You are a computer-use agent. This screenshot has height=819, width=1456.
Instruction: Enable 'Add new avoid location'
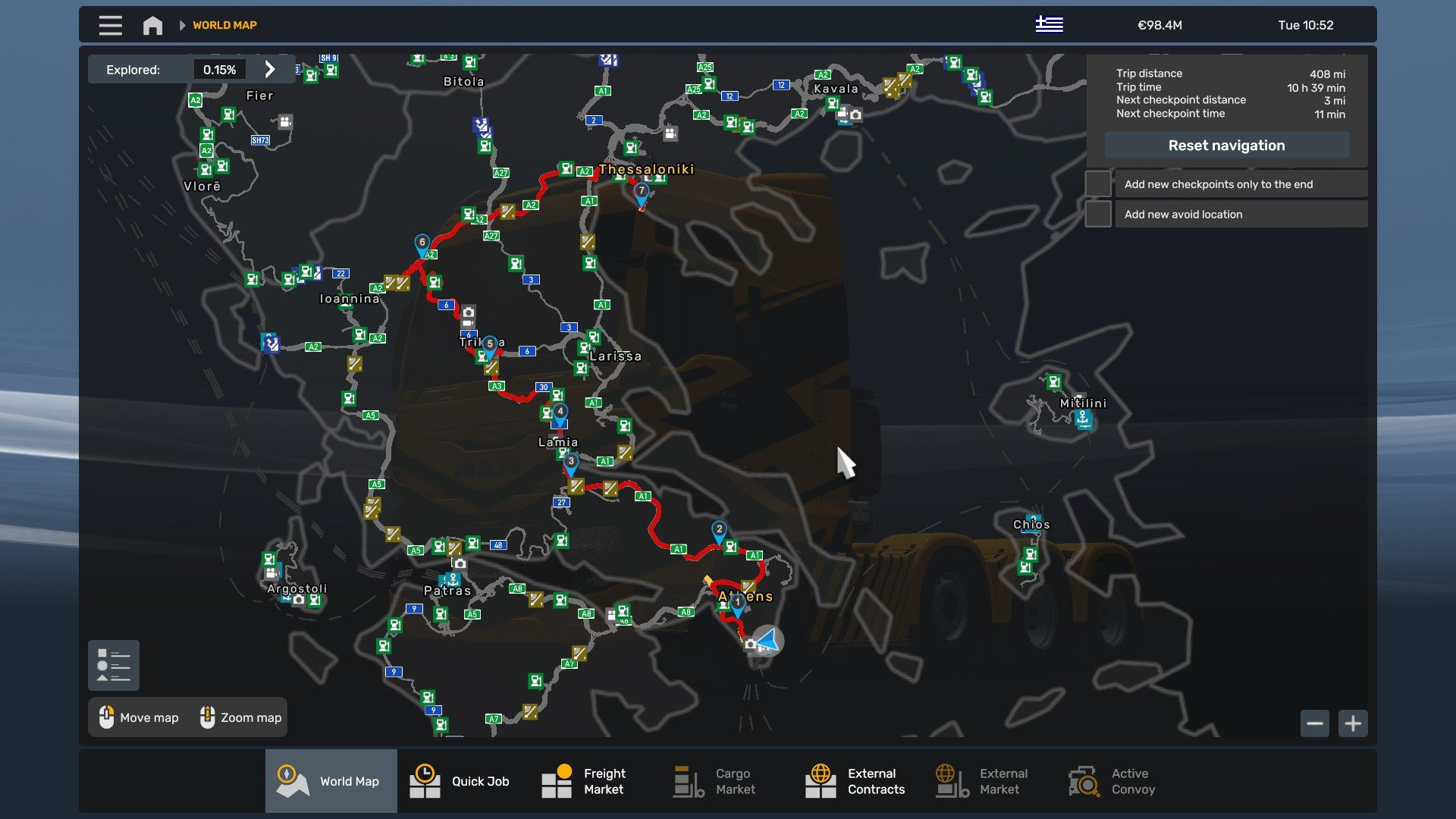[x=1098, y=213]
